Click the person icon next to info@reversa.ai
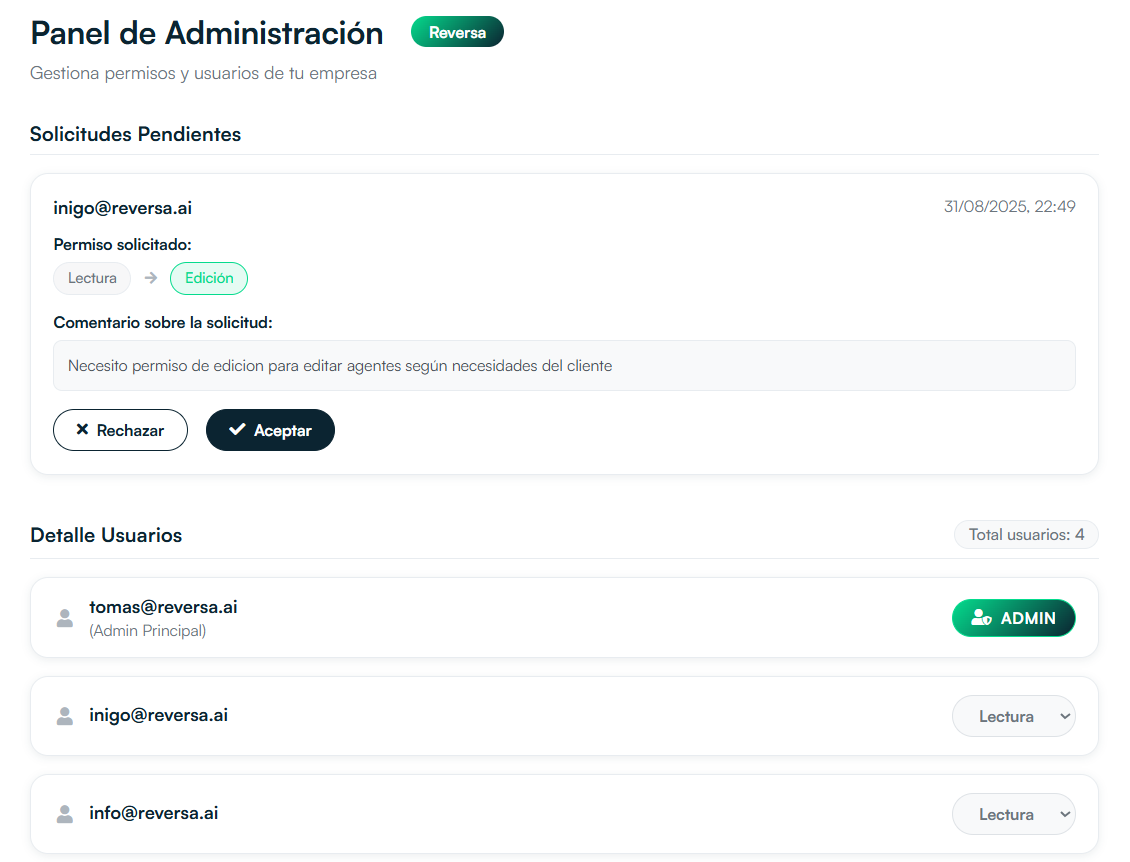 click(x=65, y=814)
